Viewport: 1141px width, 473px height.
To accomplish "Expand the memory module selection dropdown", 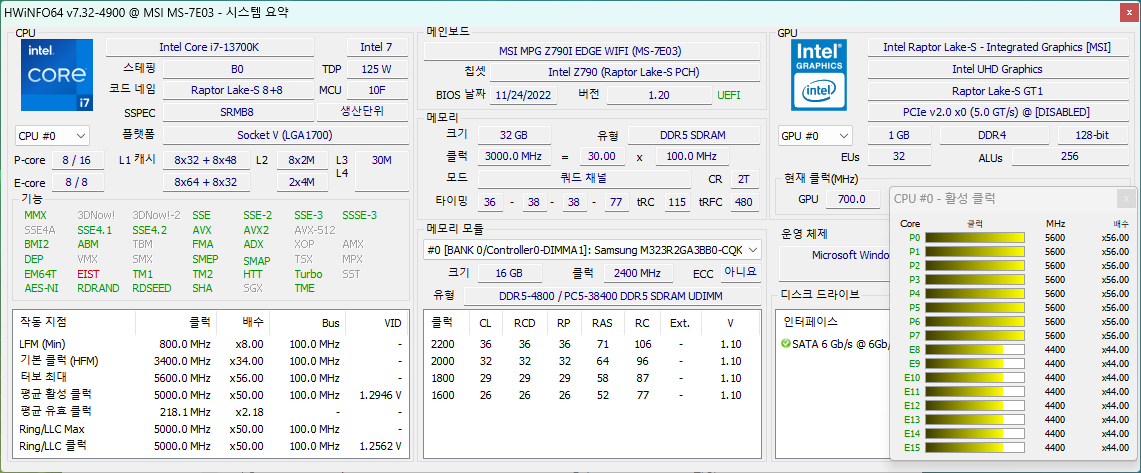I will [592, 250].
